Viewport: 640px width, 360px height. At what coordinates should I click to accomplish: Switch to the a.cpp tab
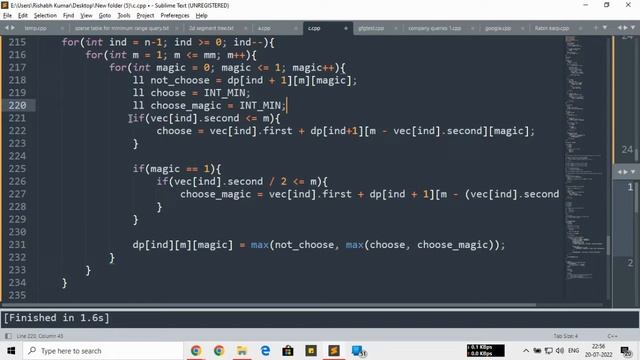point(264,28)
